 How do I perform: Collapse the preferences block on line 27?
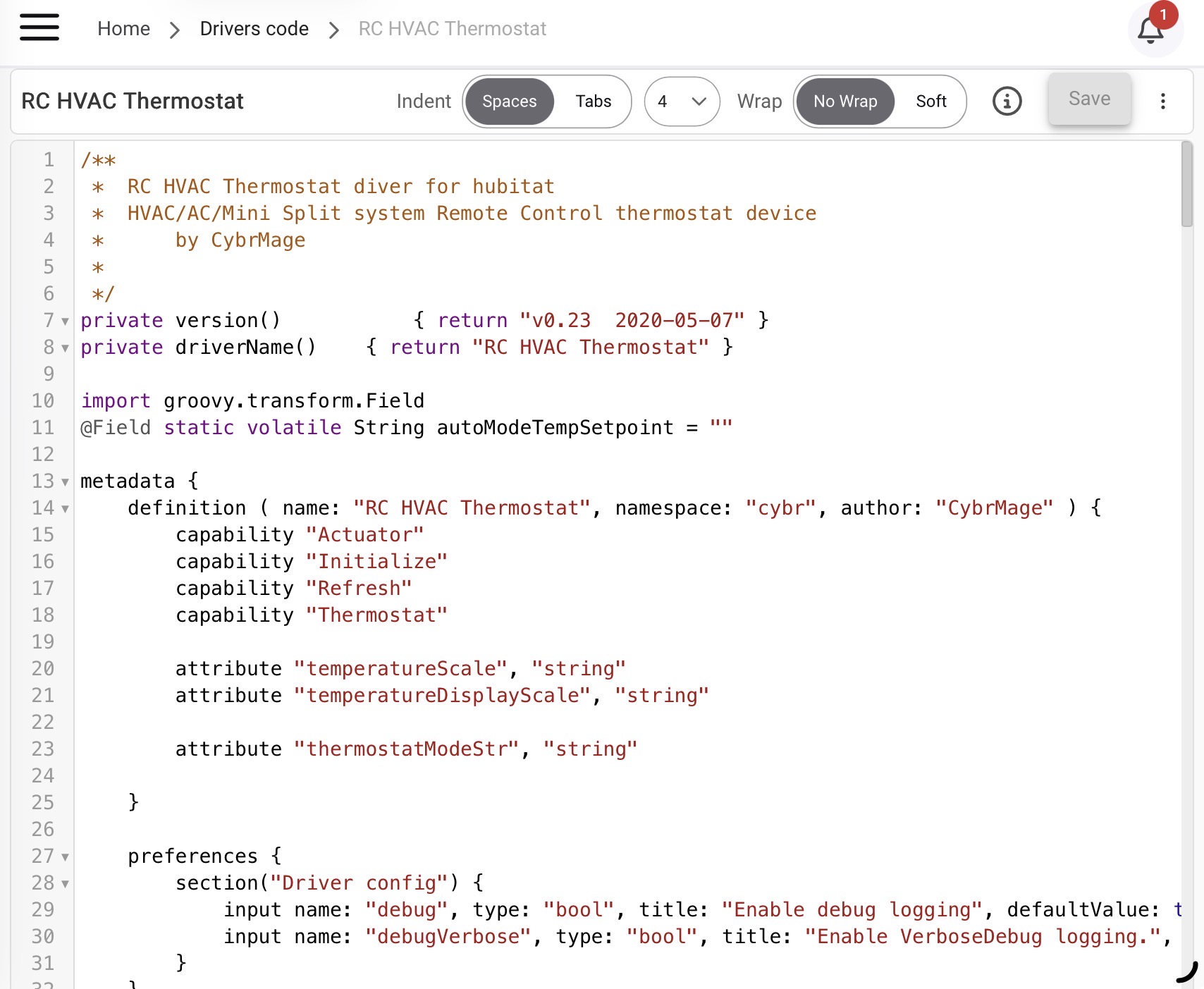(x=66, y=857)
